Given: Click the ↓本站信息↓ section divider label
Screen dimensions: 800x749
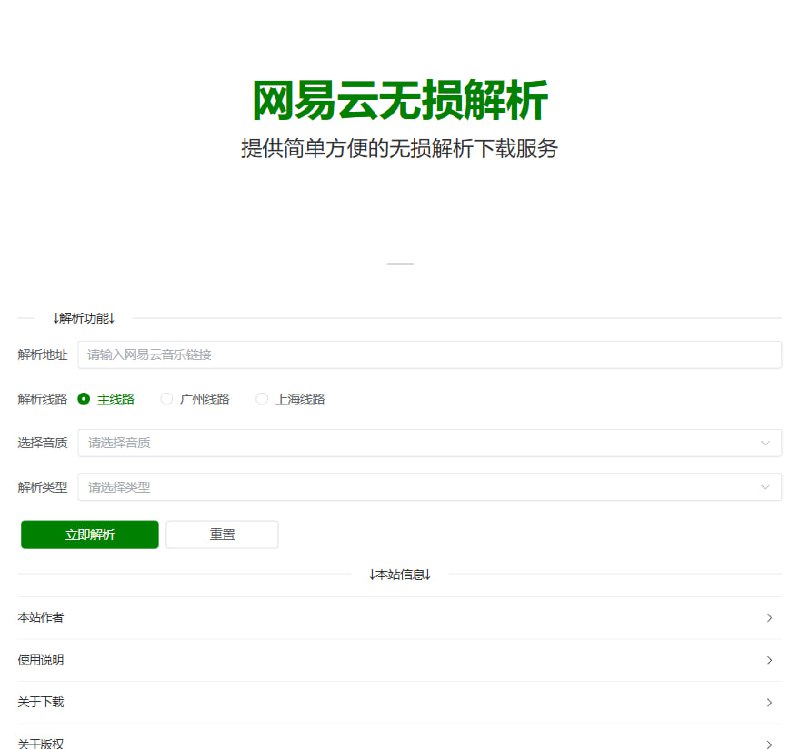Looking at the screenshot, I should [400, 575].
